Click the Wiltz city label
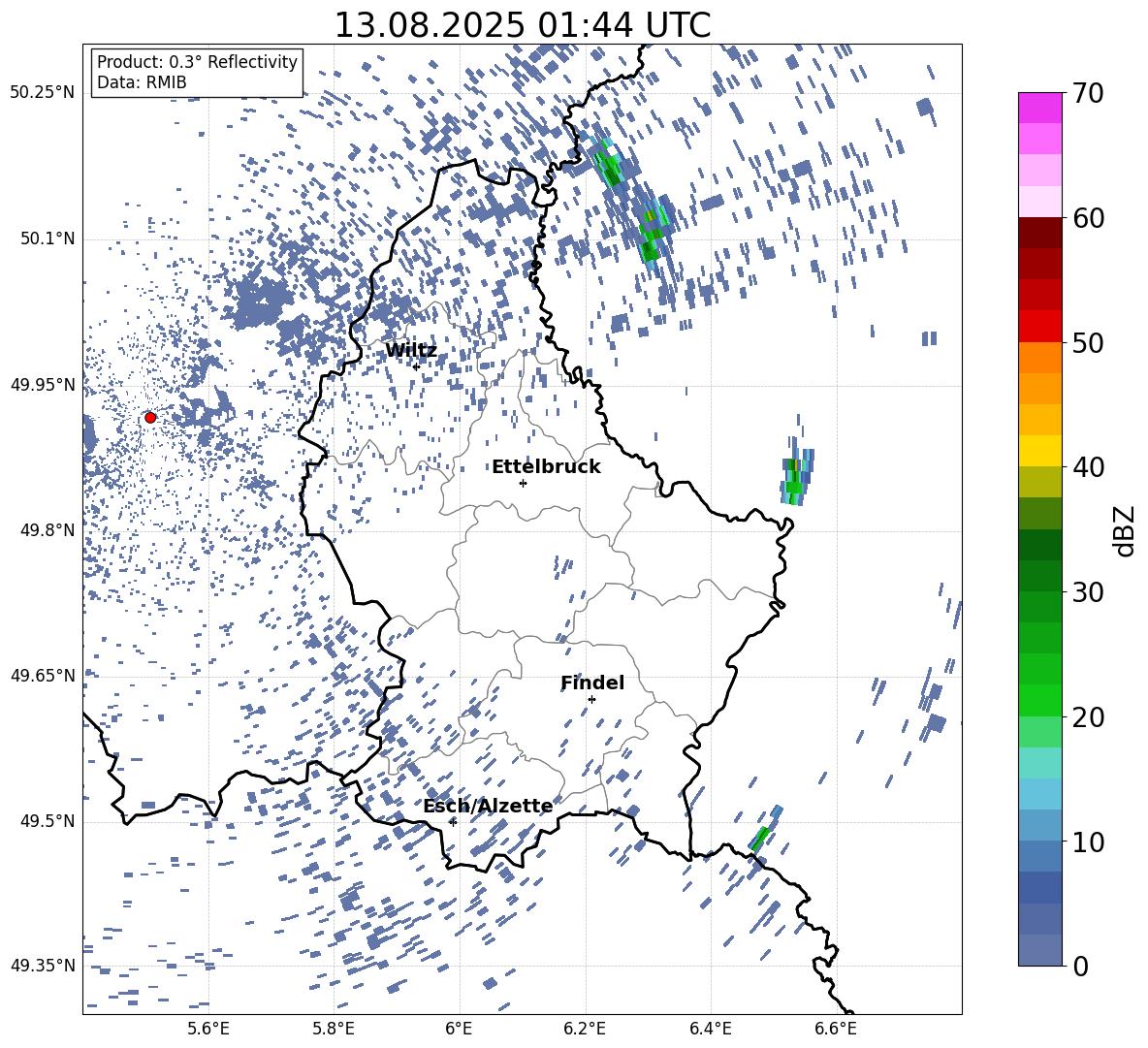 (411, 351)
